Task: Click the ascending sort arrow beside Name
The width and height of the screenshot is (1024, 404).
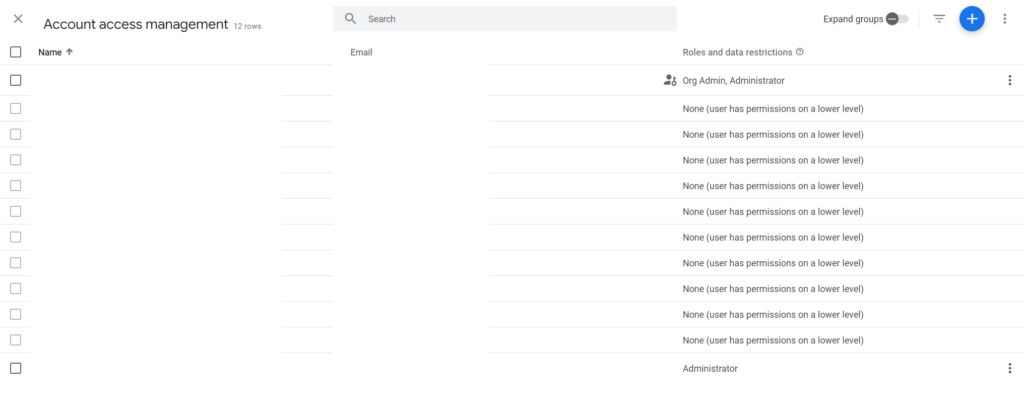Action: point(69,52)
